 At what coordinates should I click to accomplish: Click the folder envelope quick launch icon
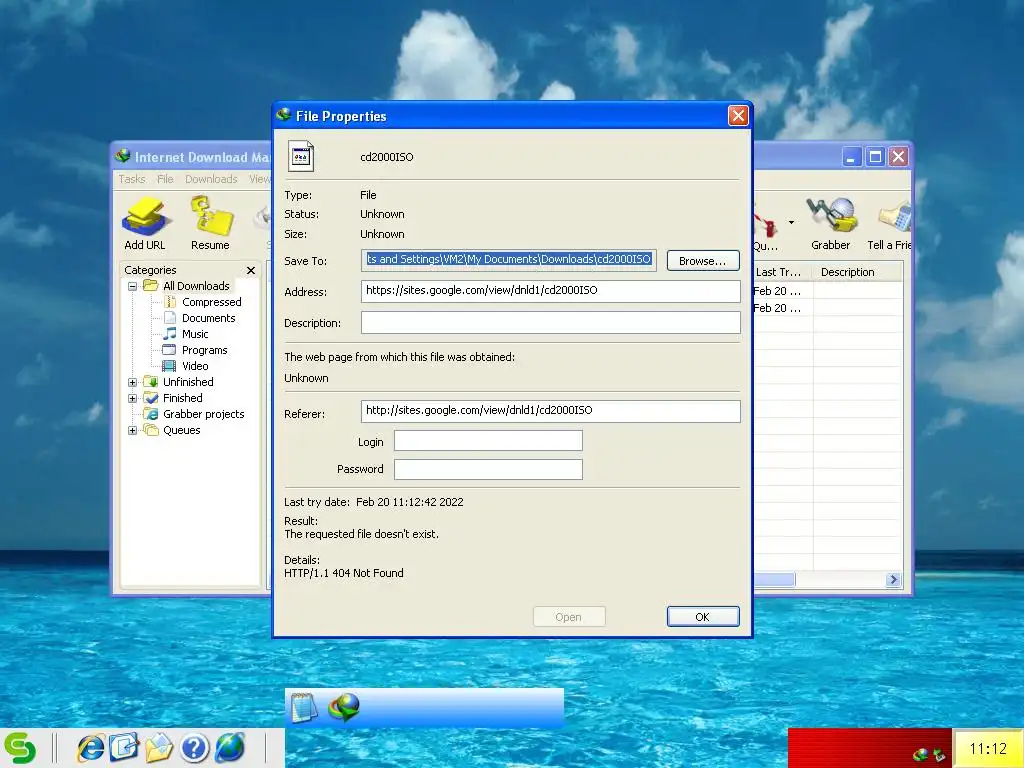(159, 748)
